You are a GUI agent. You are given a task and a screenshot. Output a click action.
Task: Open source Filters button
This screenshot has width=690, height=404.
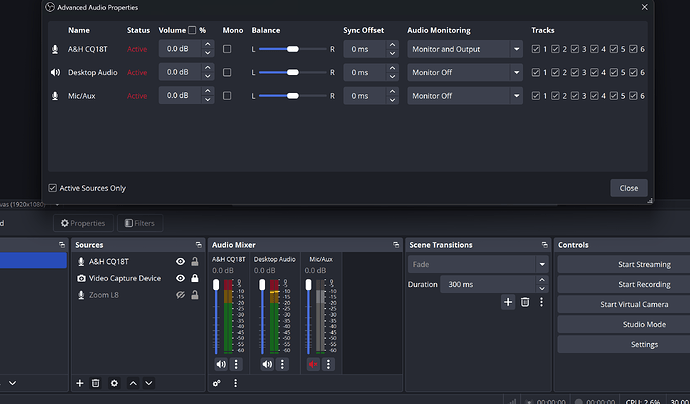point(140,223)
